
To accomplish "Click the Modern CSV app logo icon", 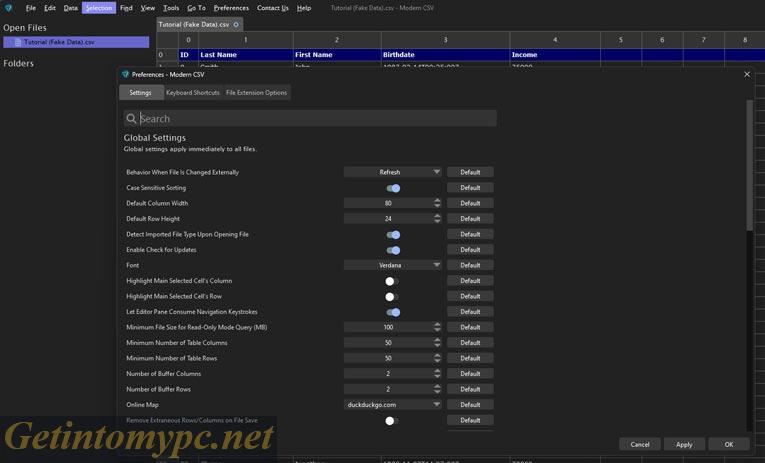I will (x=8, y=8).
